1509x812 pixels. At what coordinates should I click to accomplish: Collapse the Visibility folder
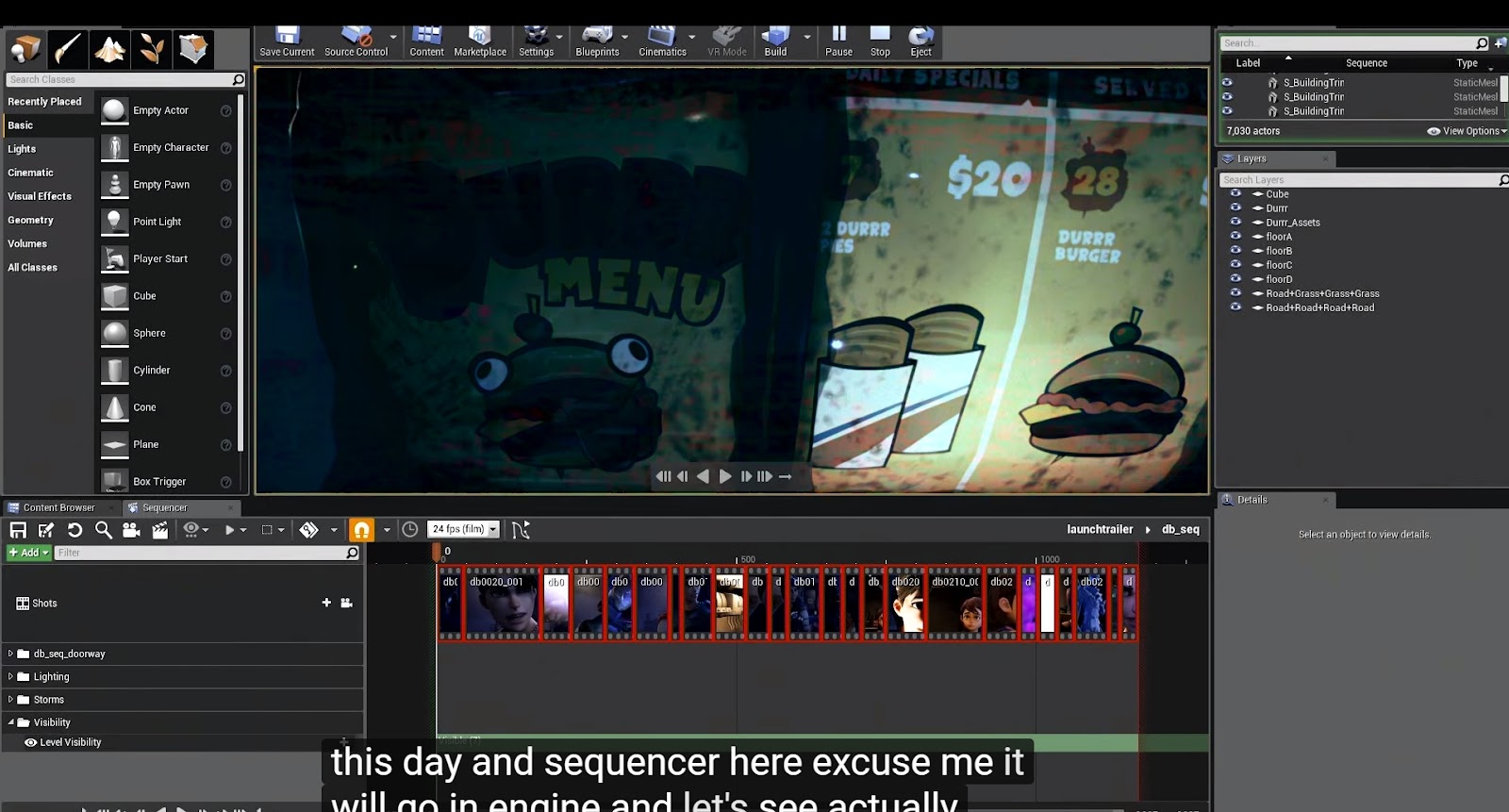10,722
